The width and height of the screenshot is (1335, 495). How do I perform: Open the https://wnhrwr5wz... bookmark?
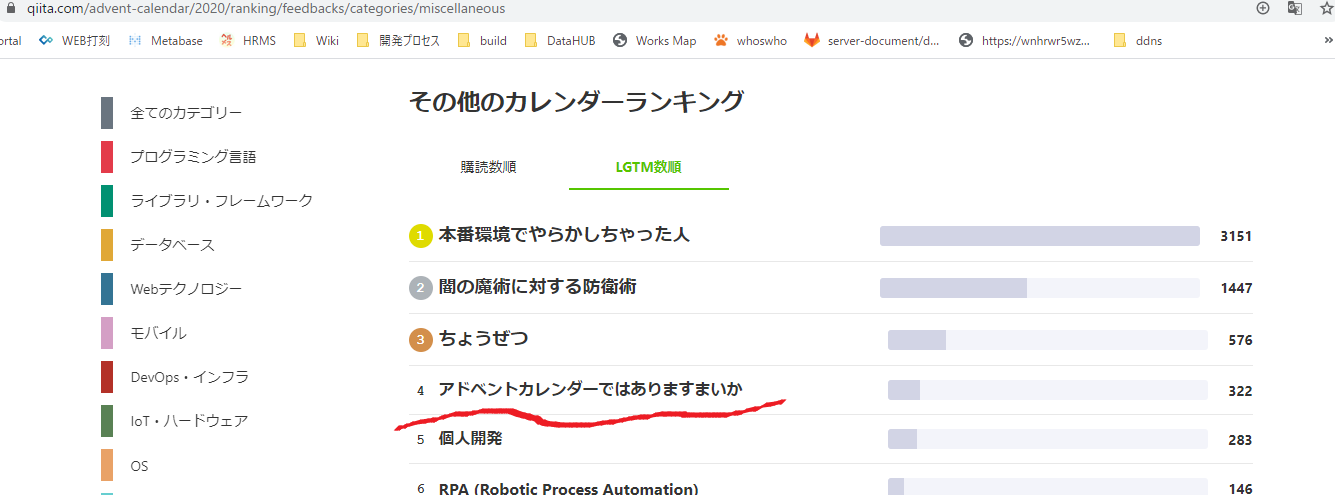[1025, 41]
